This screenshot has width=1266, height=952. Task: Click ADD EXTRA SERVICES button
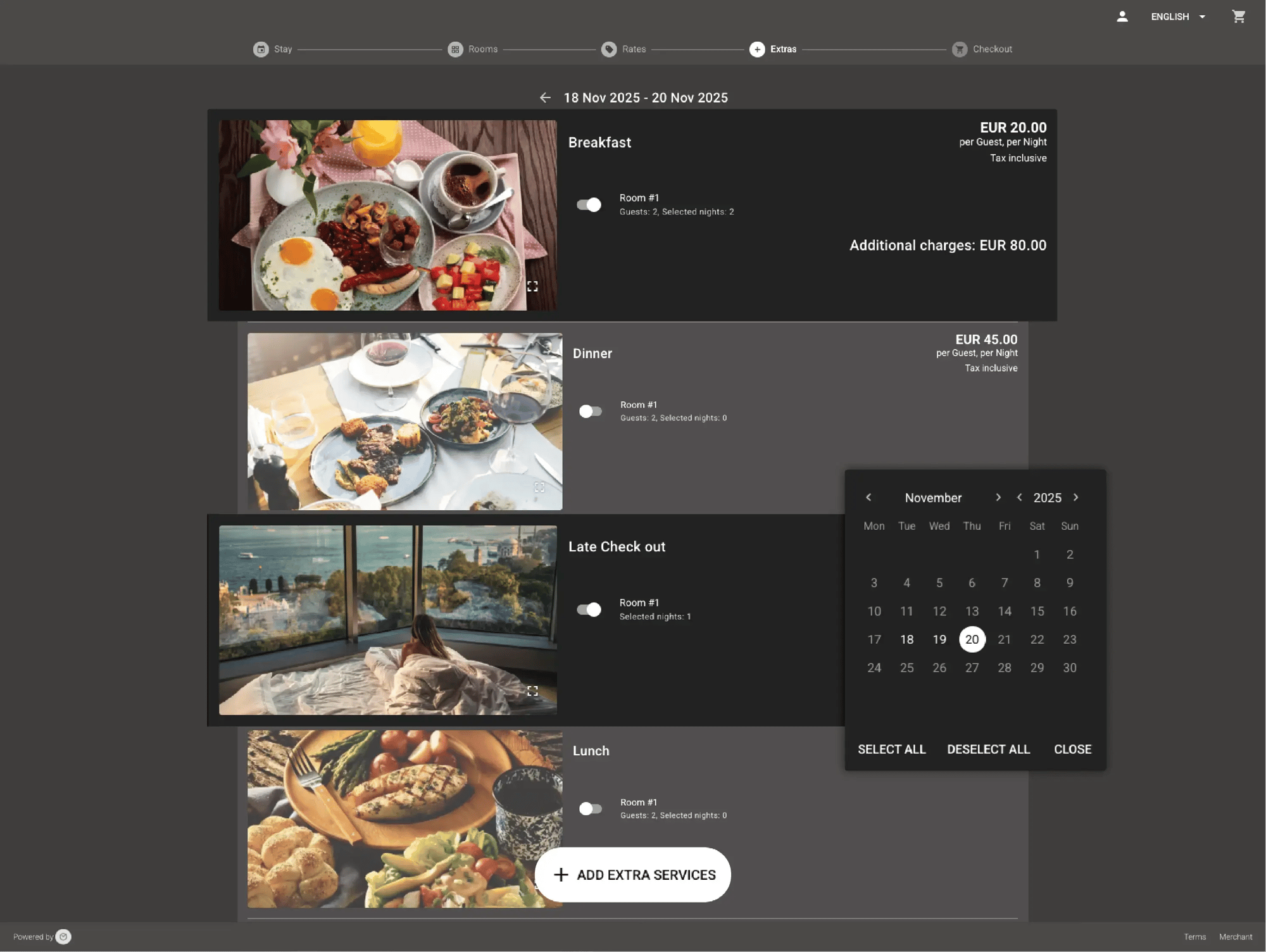(x=633, y=875)
